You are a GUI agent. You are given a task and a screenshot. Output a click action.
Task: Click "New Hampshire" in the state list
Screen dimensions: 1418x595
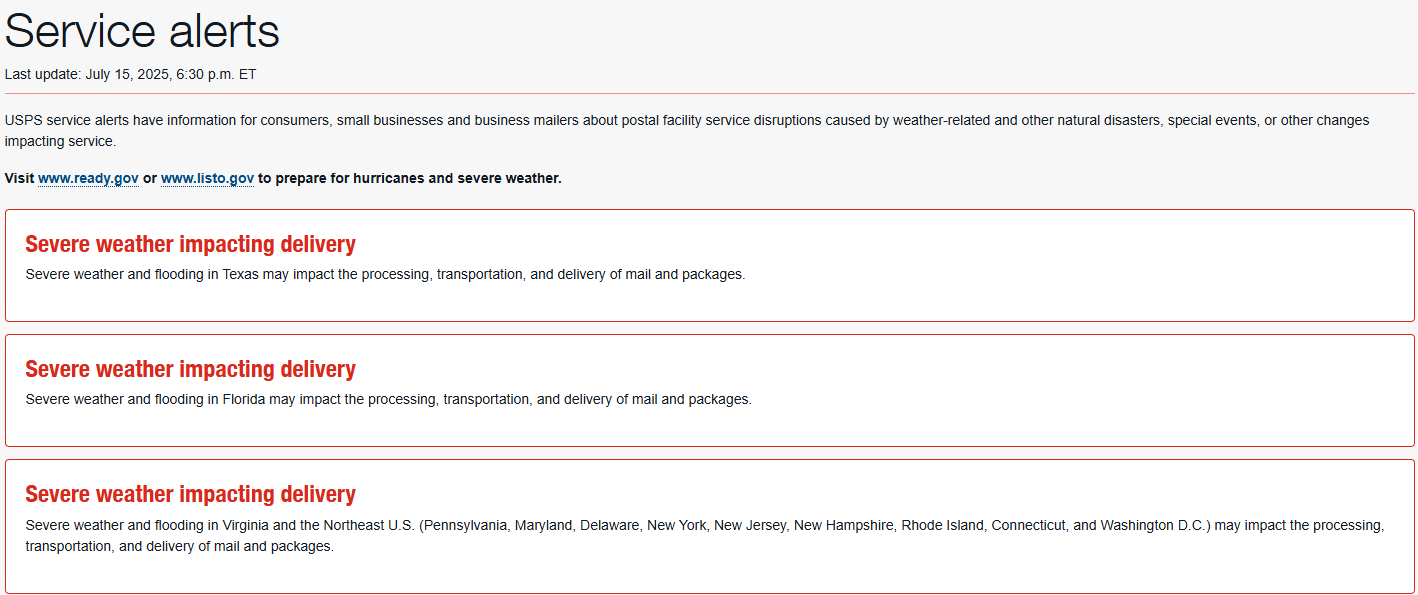pyautogui.click(x=844, y=525)
